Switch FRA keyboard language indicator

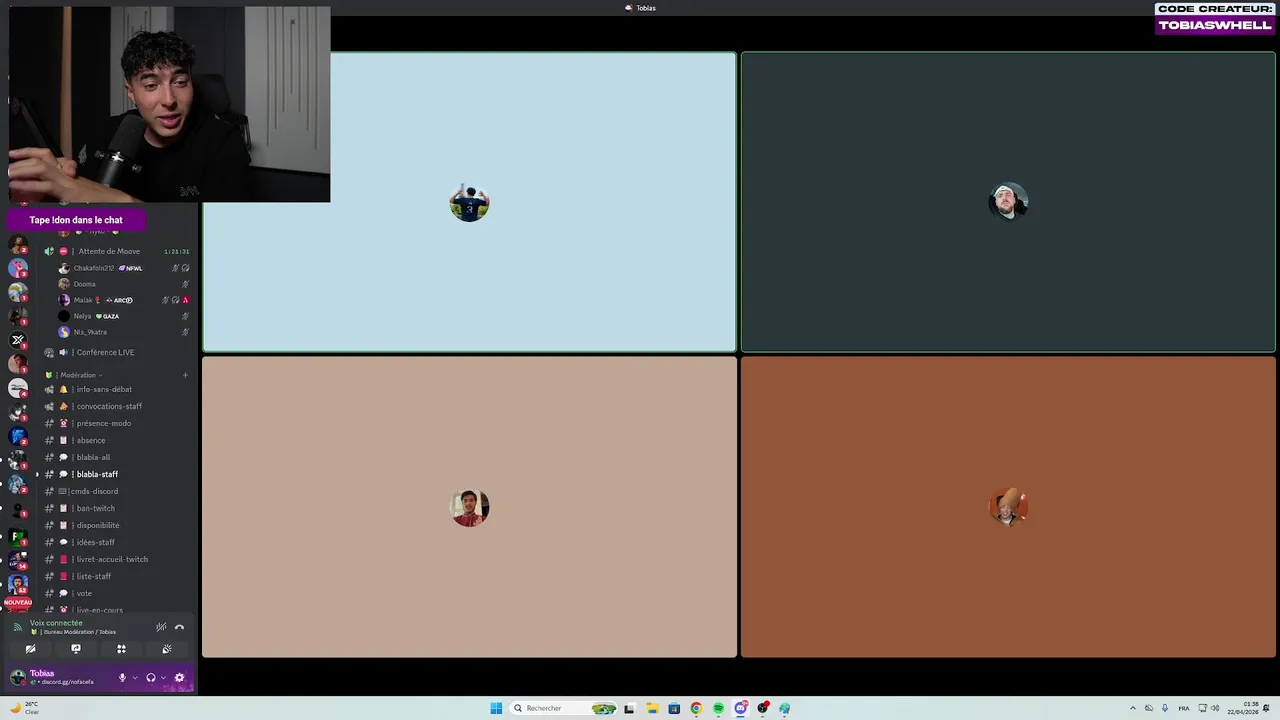pyautogui.click(x=1184, y=708)
